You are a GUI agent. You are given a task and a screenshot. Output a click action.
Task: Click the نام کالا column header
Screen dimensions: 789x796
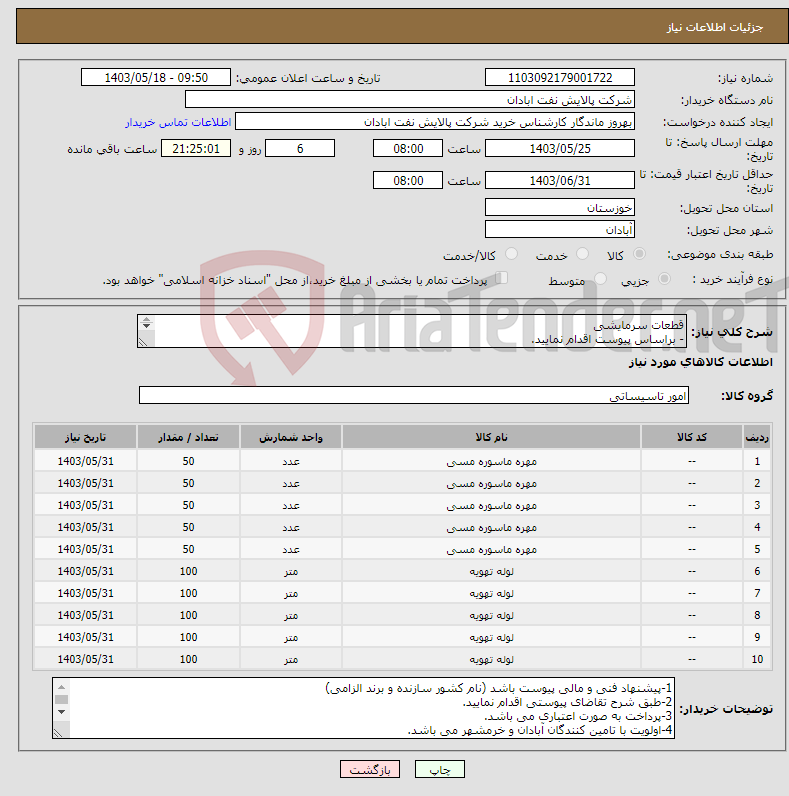tap(491, 437)
